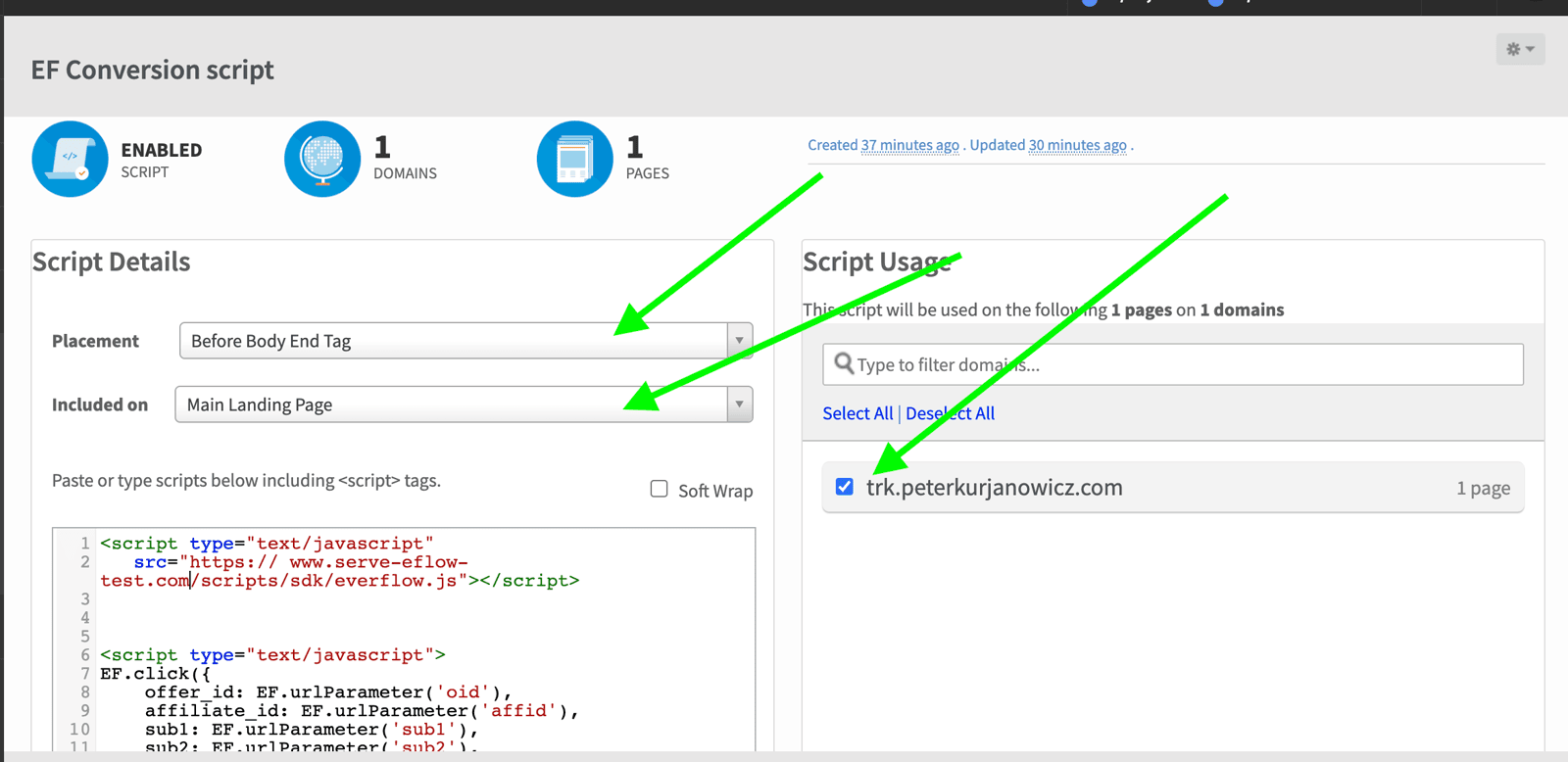Viewport: 1568px width, 762px height.
Task: Click the '37 minutes ago' created timestamp
Action: coord(909,145)
